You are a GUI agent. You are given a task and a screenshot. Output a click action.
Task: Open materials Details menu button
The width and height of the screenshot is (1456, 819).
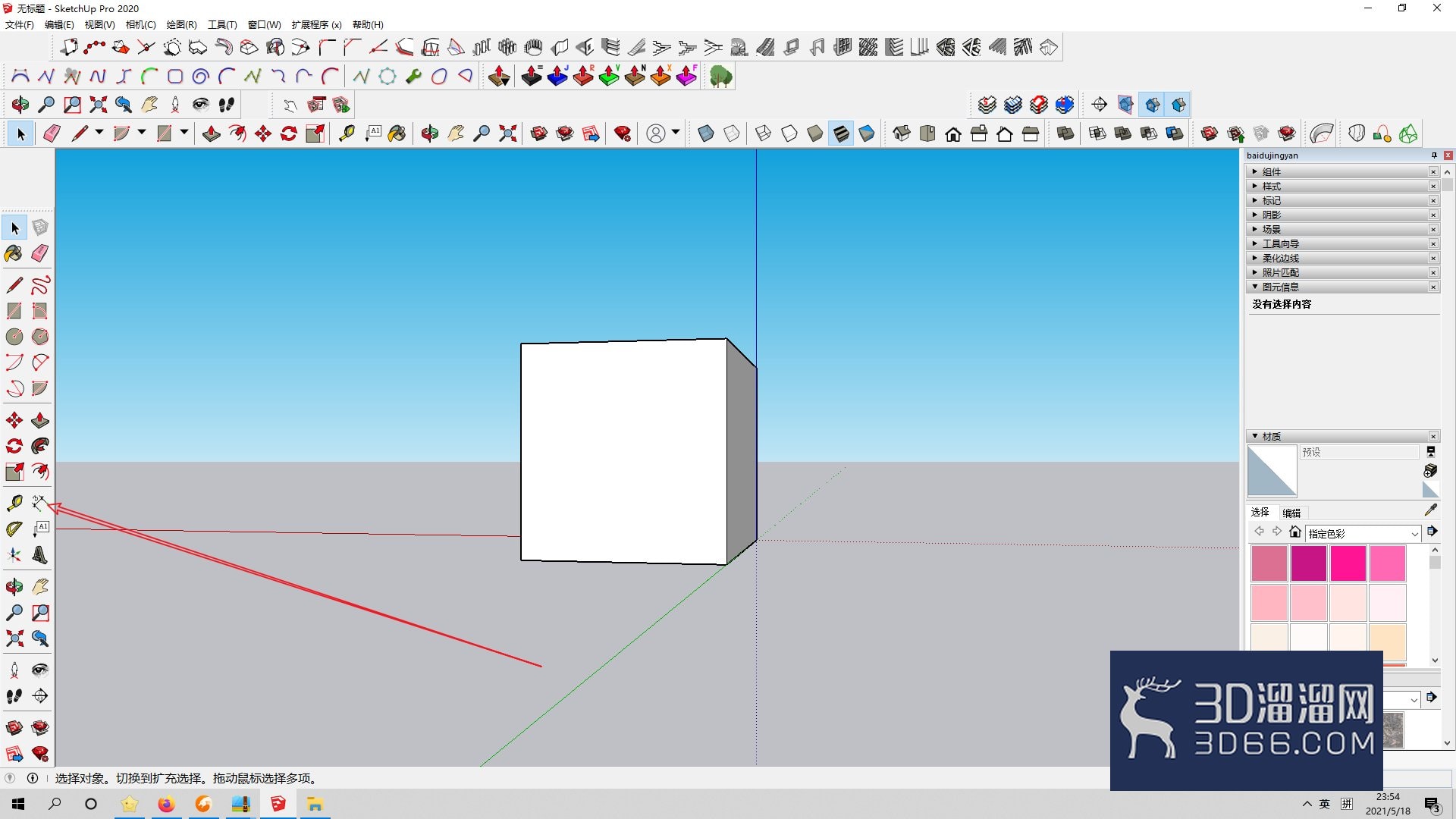1432,532
